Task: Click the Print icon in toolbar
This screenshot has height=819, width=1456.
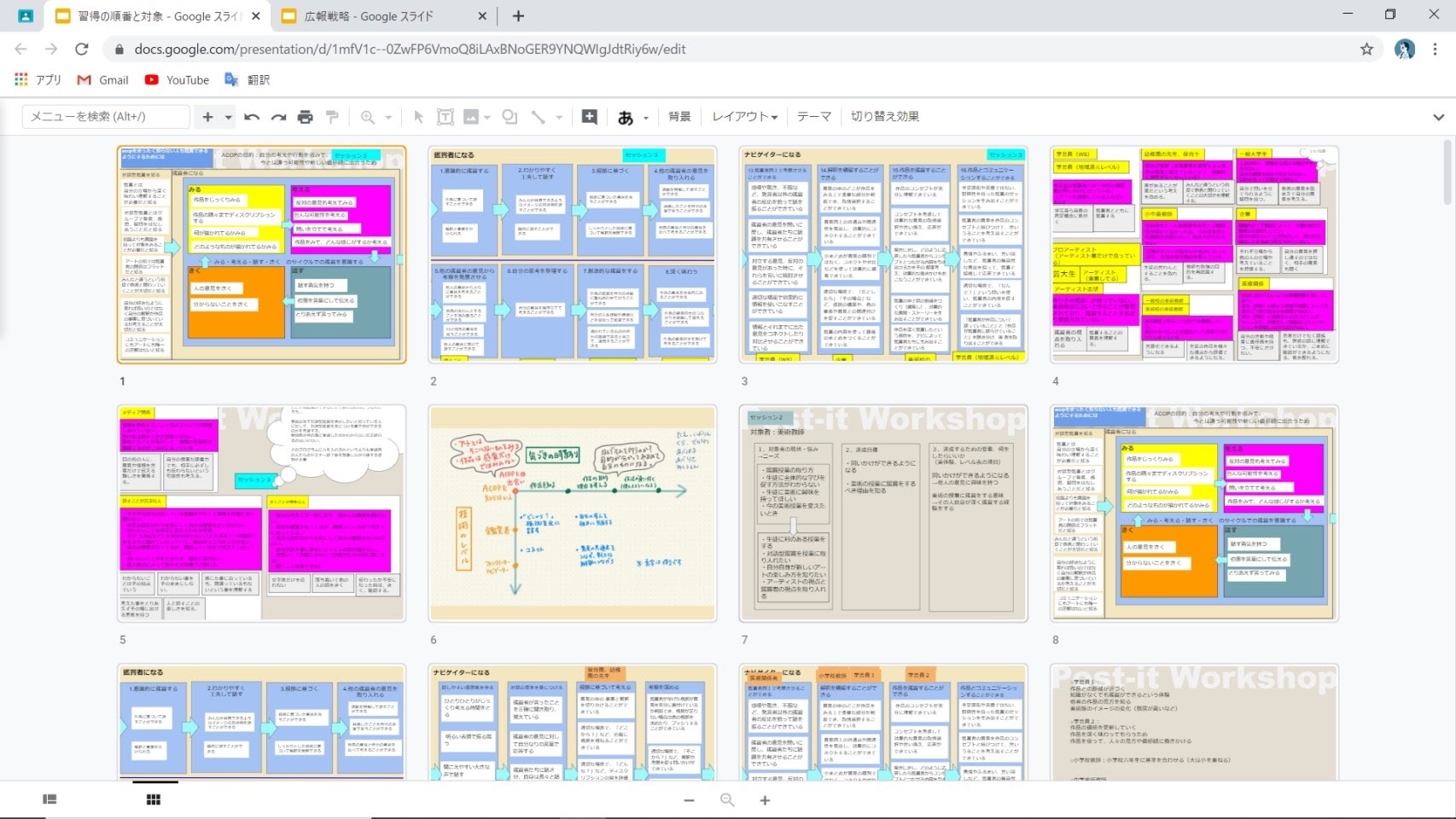Action: tap(305, 117)
